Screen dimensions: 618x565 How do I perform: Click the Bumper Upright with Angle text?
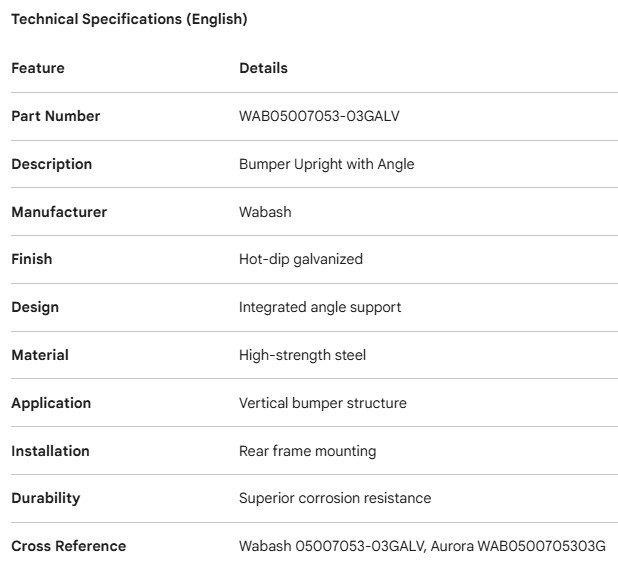click(x=326, y=164)
